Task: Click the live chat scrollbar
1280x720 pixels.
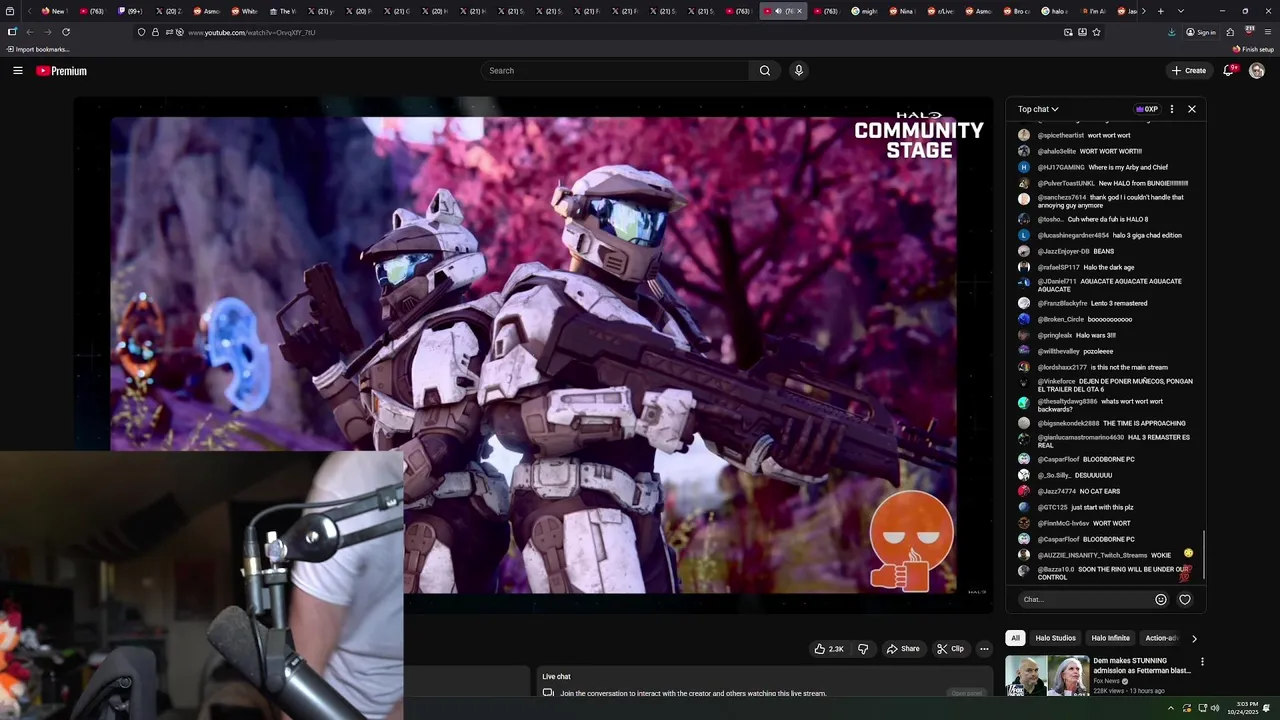Action: click(1204, 553)
